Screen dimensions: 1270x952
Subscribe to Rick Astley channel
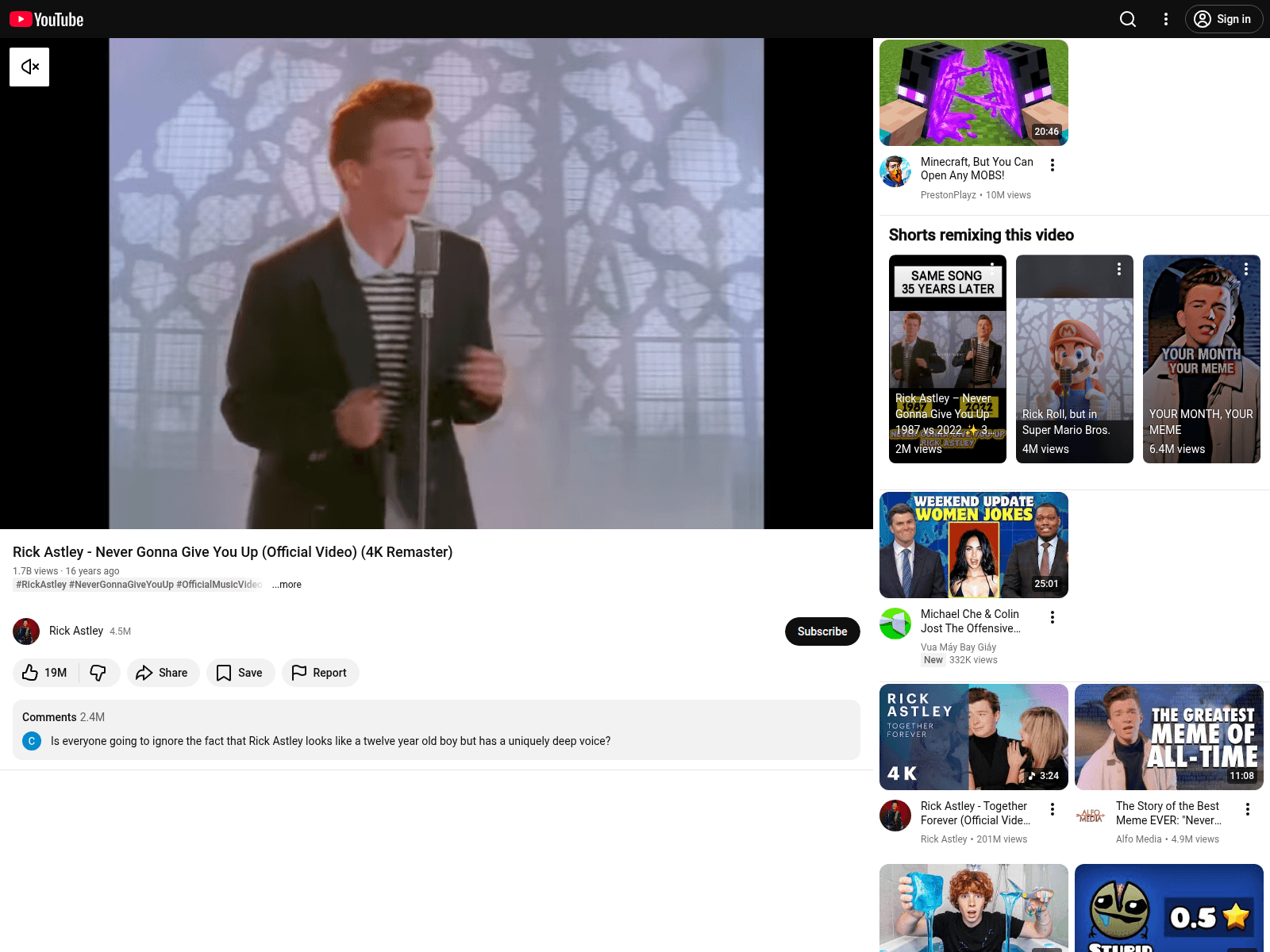pos(822,631)
